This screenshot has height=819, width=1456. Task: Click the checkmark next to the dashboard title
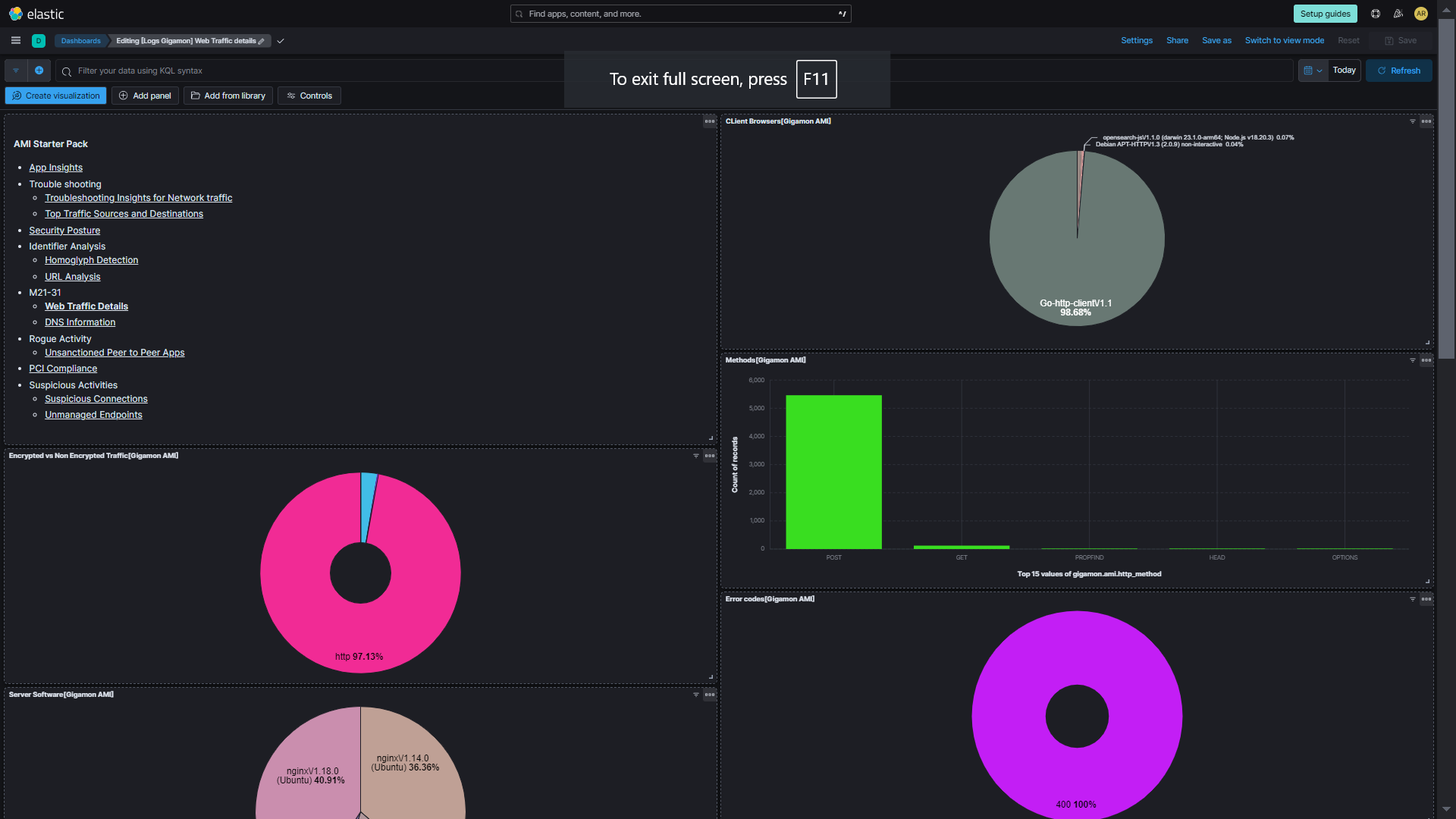point(280,41)
